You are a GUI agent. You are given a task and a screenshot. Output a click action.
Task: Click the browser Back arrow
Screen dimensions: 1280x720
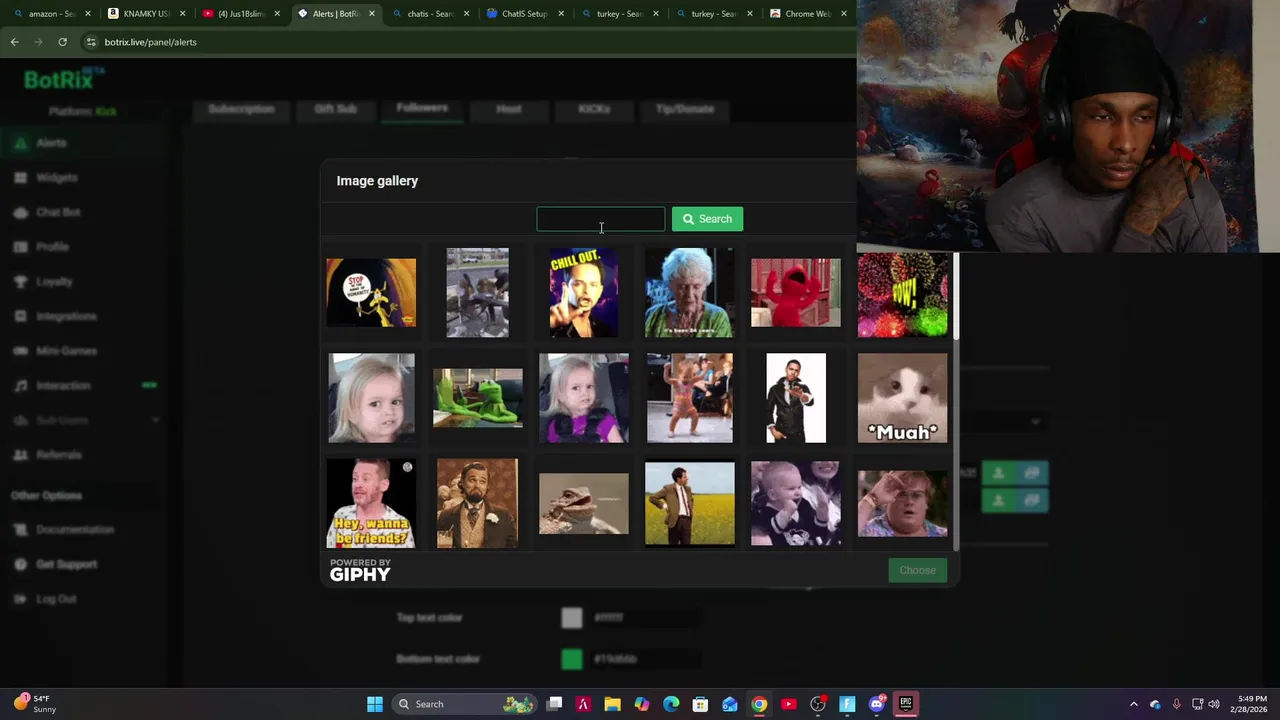coord(14,42)
